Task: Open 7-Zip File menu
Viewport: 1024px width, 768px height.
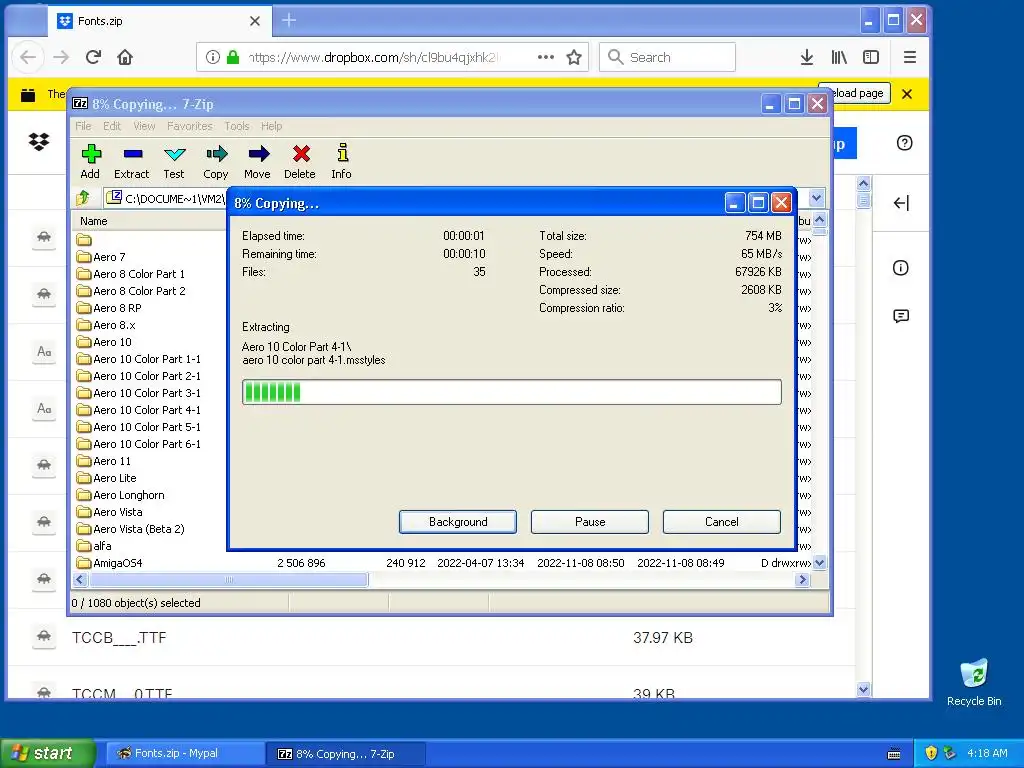Action: [83, 126]
